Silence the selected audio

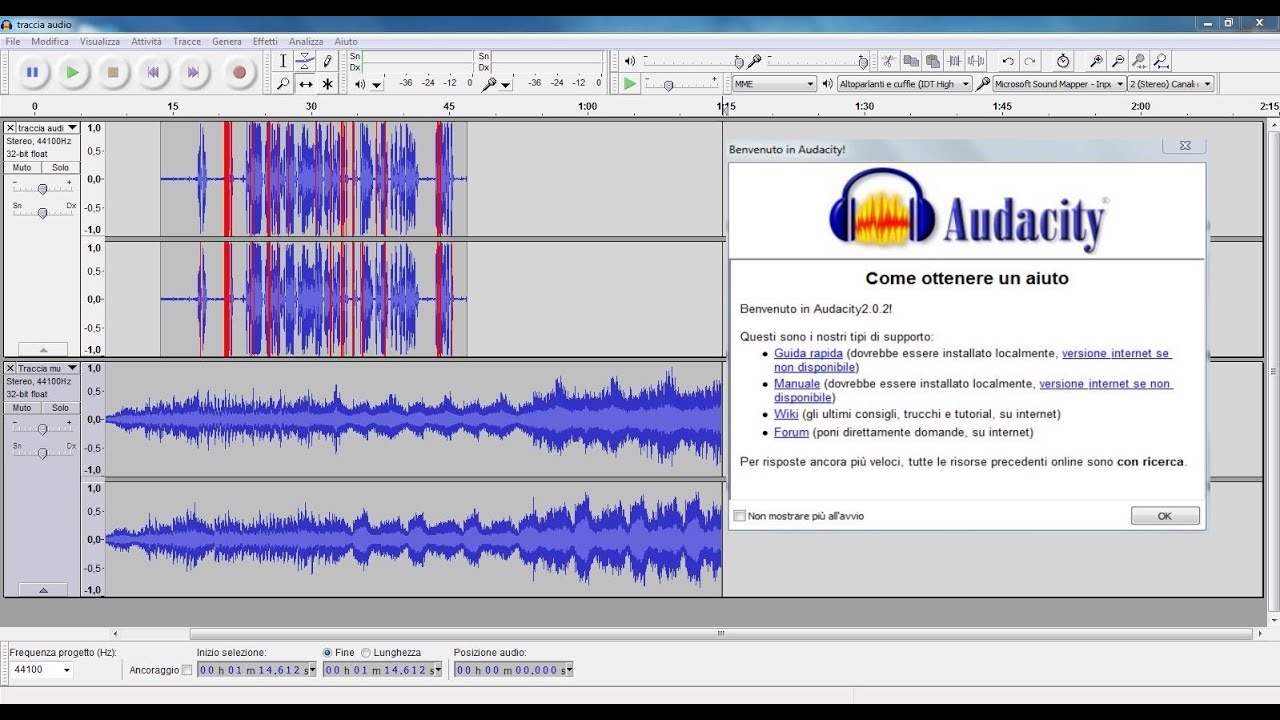pos(976,61)
